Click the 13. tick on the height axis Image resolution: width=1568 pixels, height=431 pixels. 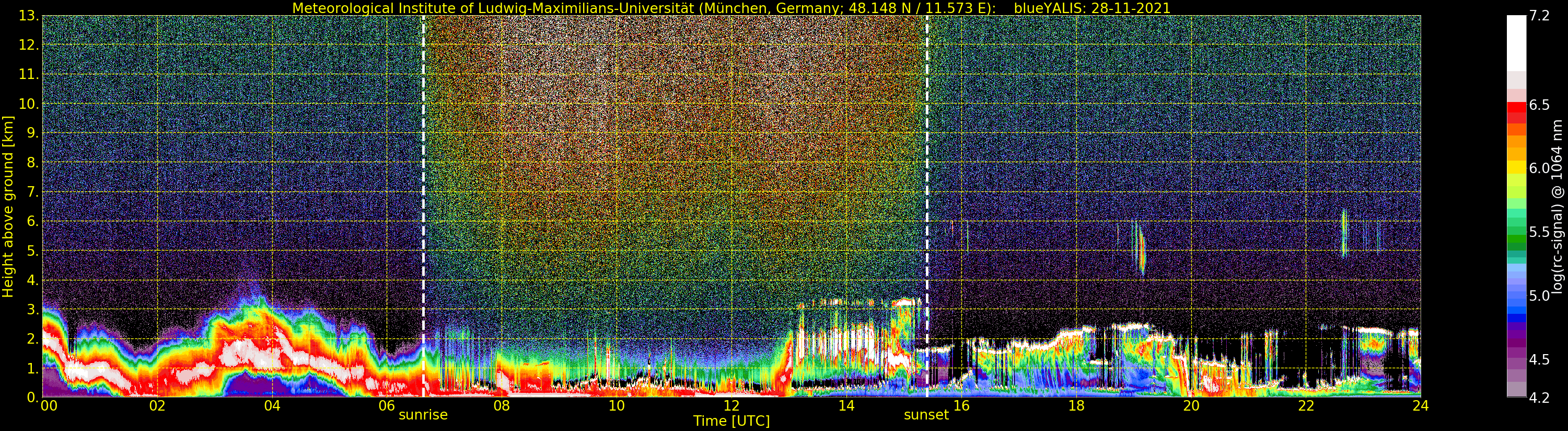[29, 16]
